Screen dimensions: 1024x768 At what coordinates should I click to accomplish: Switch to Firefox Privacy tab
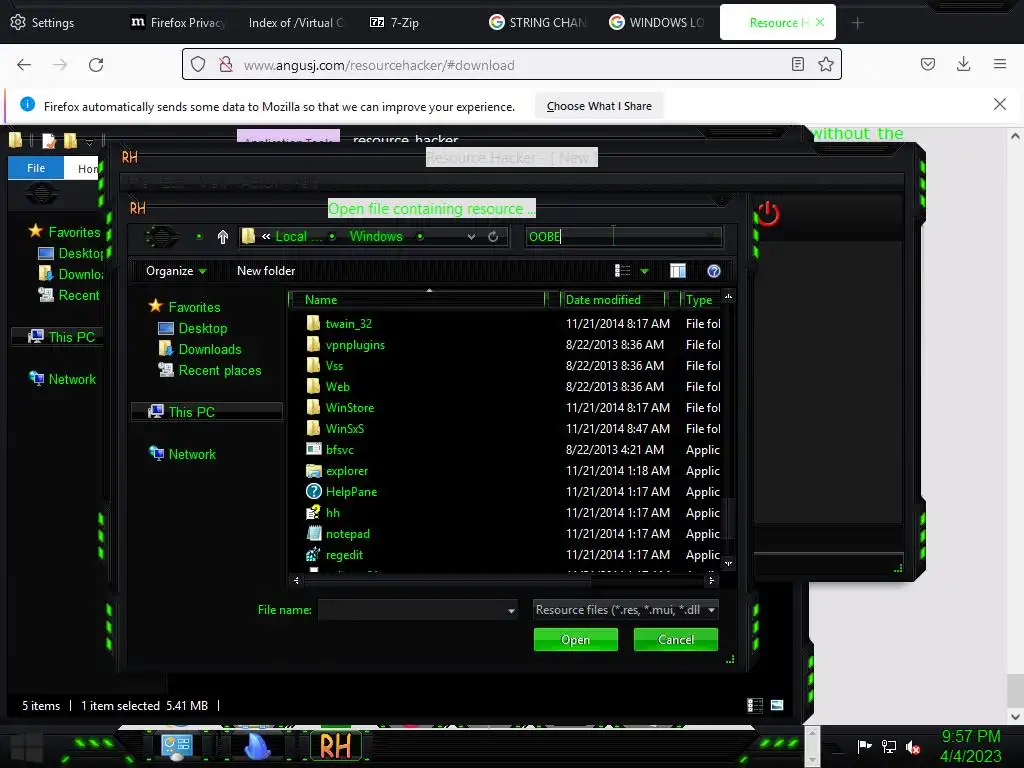click(178, 22)
